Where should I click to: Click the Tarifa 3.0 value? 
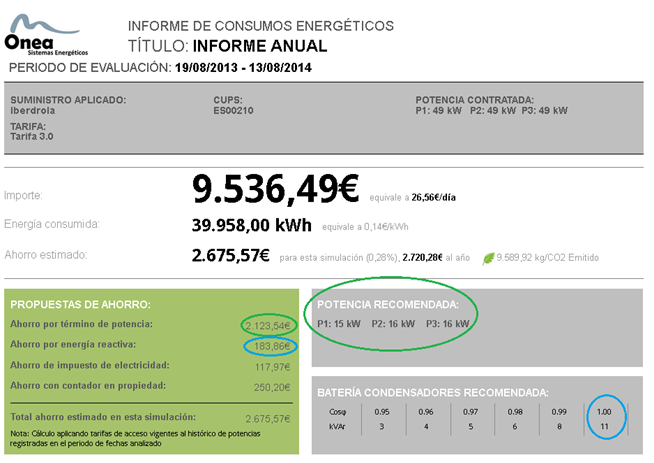[34, 138]
